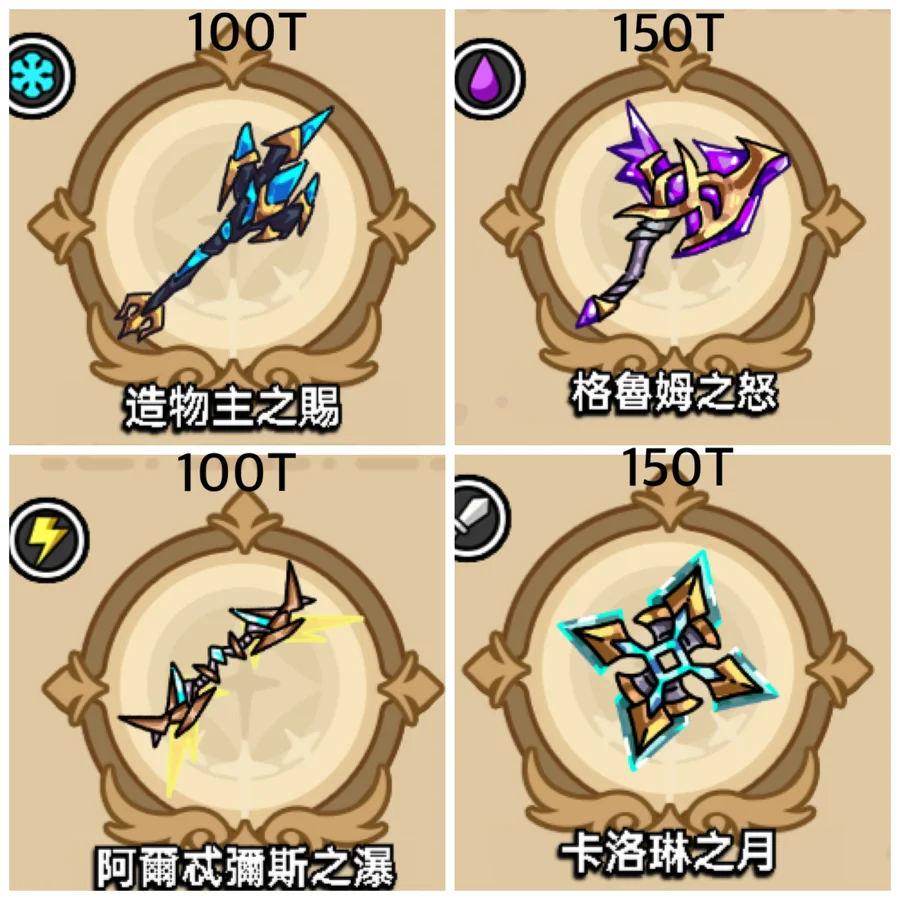
Task: Click the yellow lightning bolt element icon
Action: click(x=48, y=540)
